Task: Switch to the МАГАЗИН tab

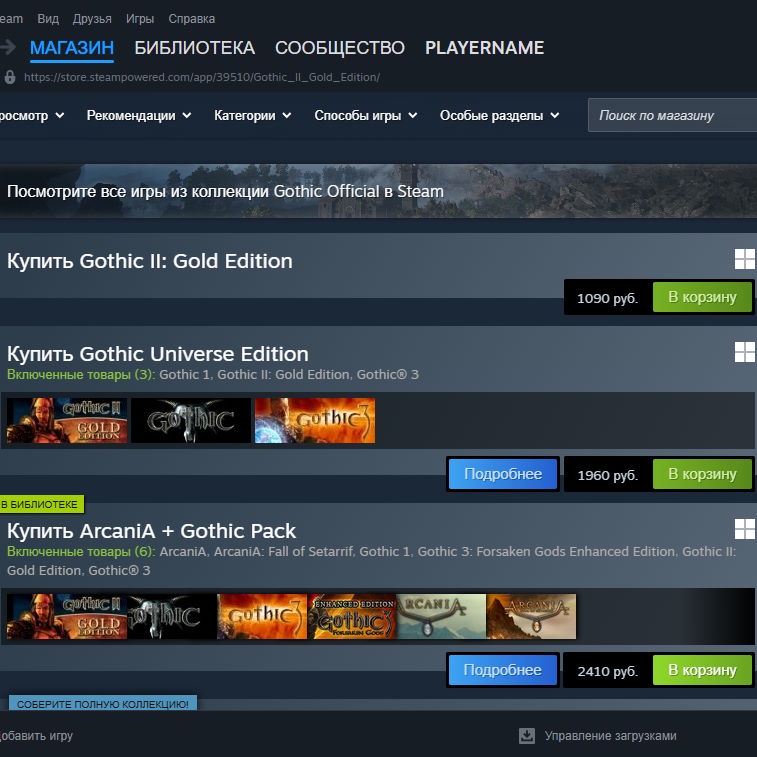Action: (72, 48)
